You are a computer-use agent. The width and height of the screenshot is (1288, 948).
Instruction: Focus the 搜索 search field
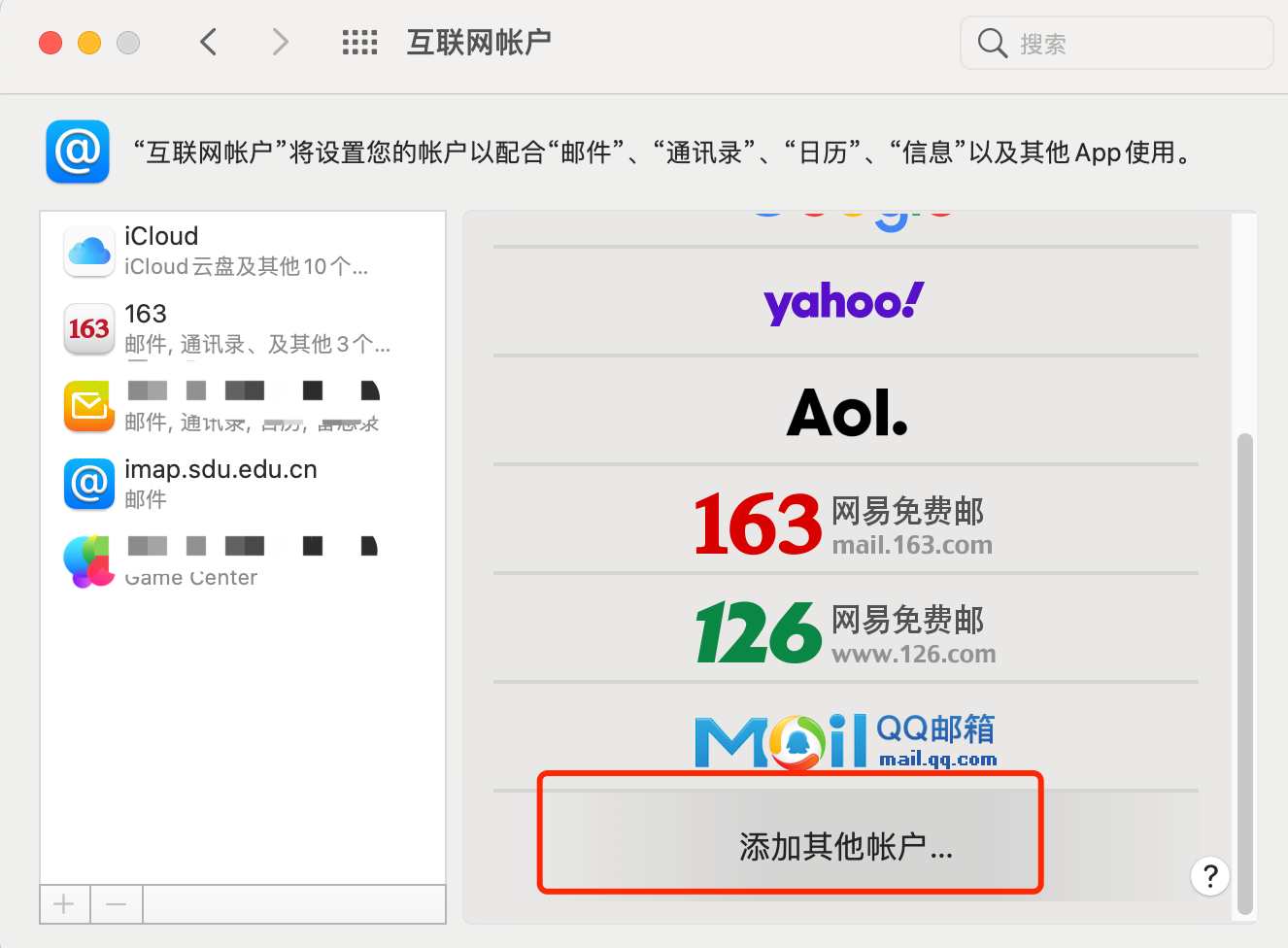[x=1116, y=43]
